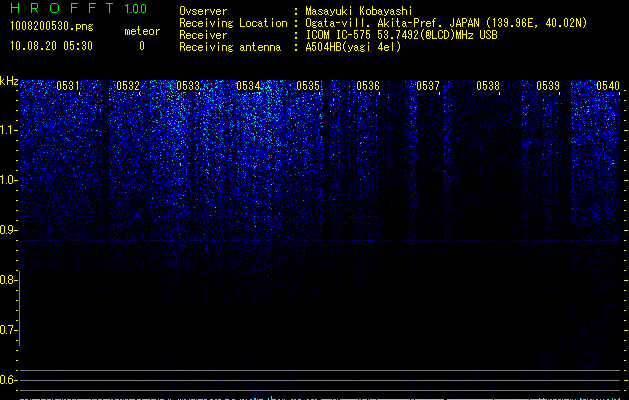The height and width of the screenshot is (400, 629).
Task: Click the 0537 time marker
Action: click(x=428, y=86)
